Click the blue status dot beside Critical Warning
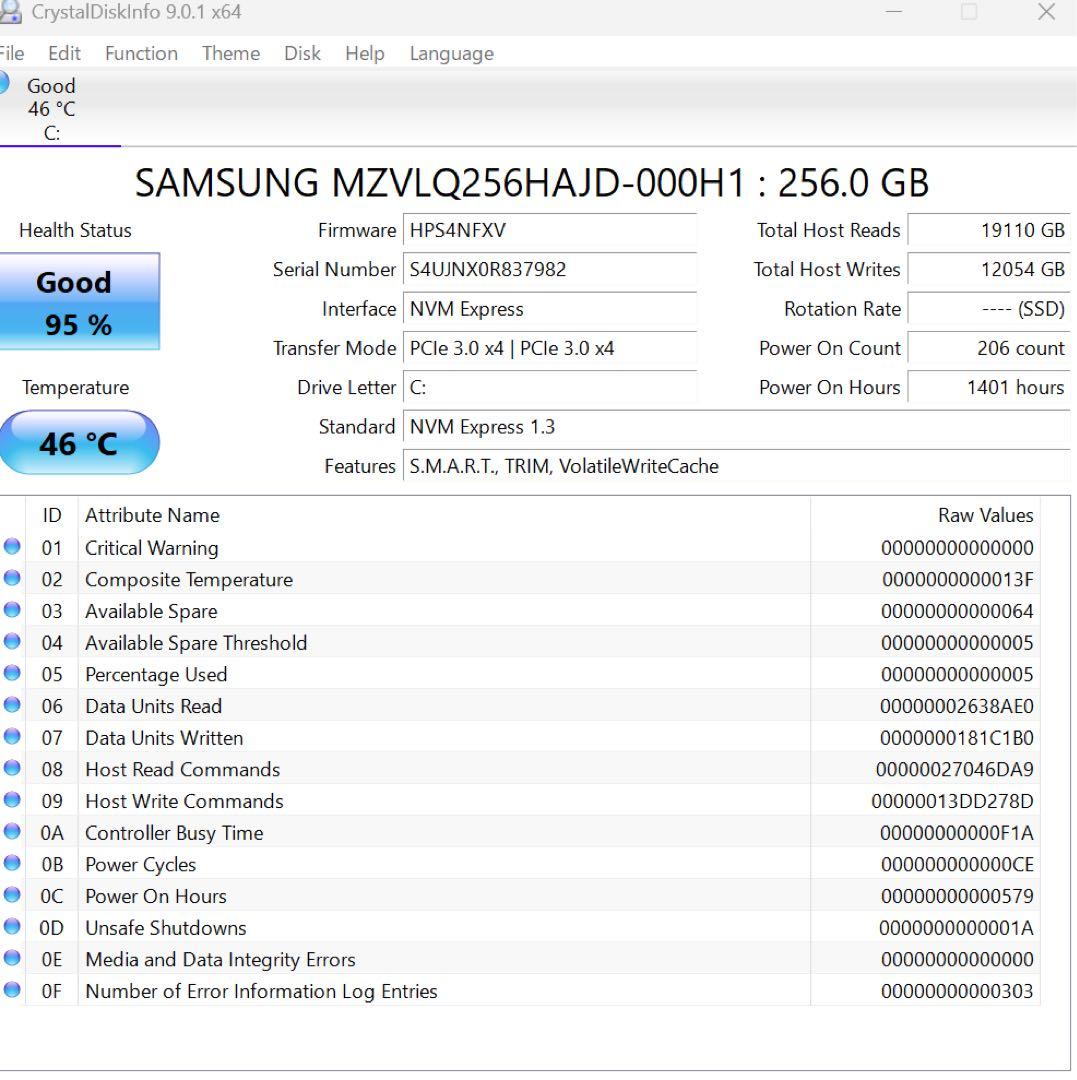The image size is (1077, 1080). click(x=11, y=547)
